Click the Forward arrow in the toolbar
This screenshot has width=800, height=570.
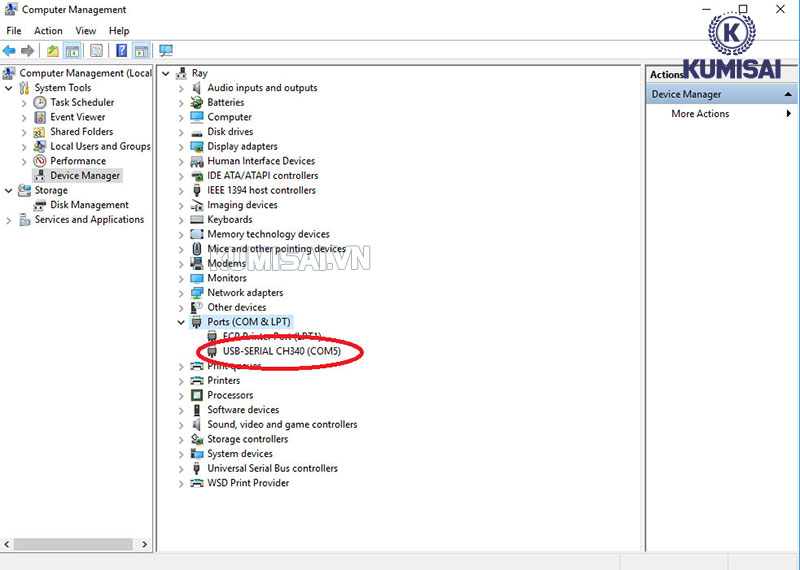[x=28, y=51]
